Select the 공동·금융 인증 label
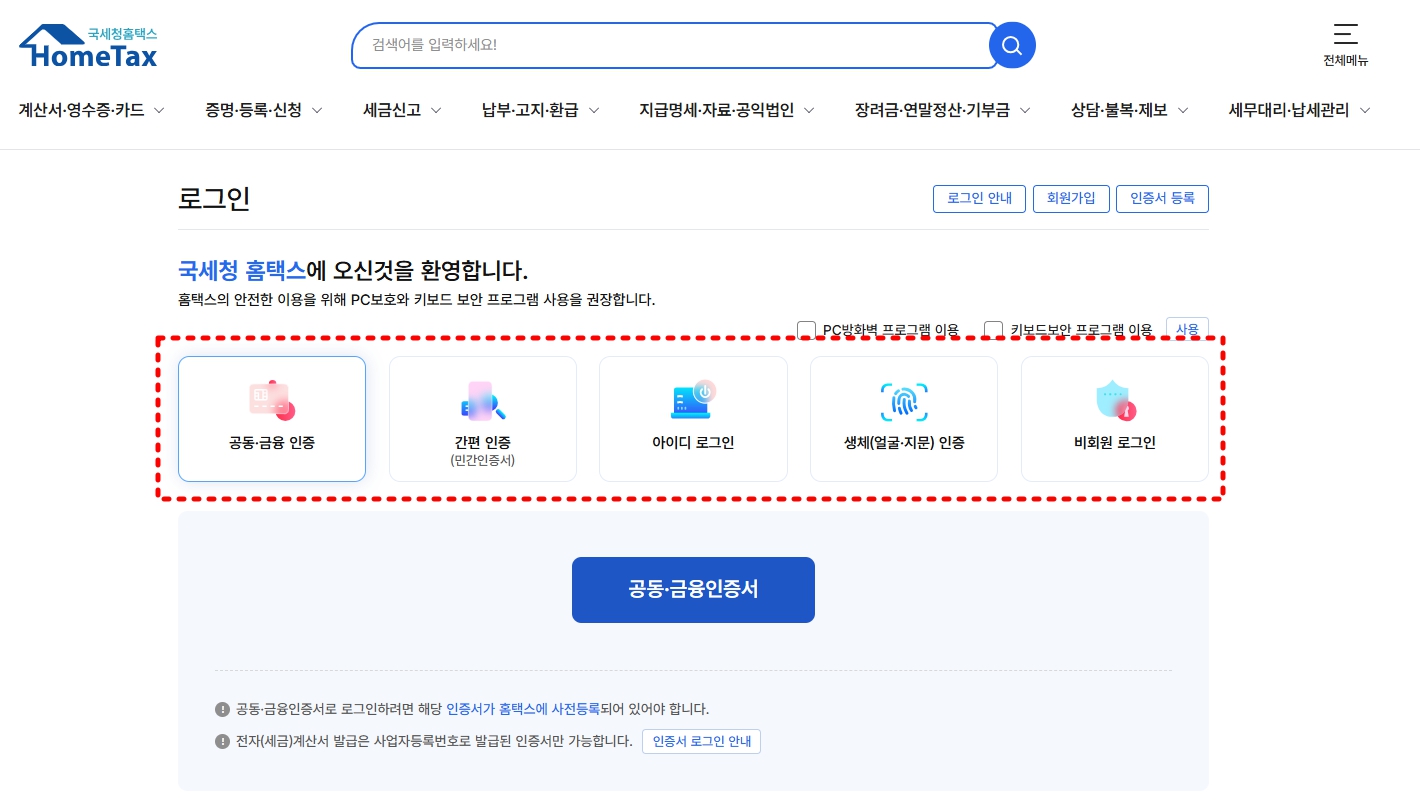Image resolution: width=1420 pixels, height=800 pixels. [272, 442]
